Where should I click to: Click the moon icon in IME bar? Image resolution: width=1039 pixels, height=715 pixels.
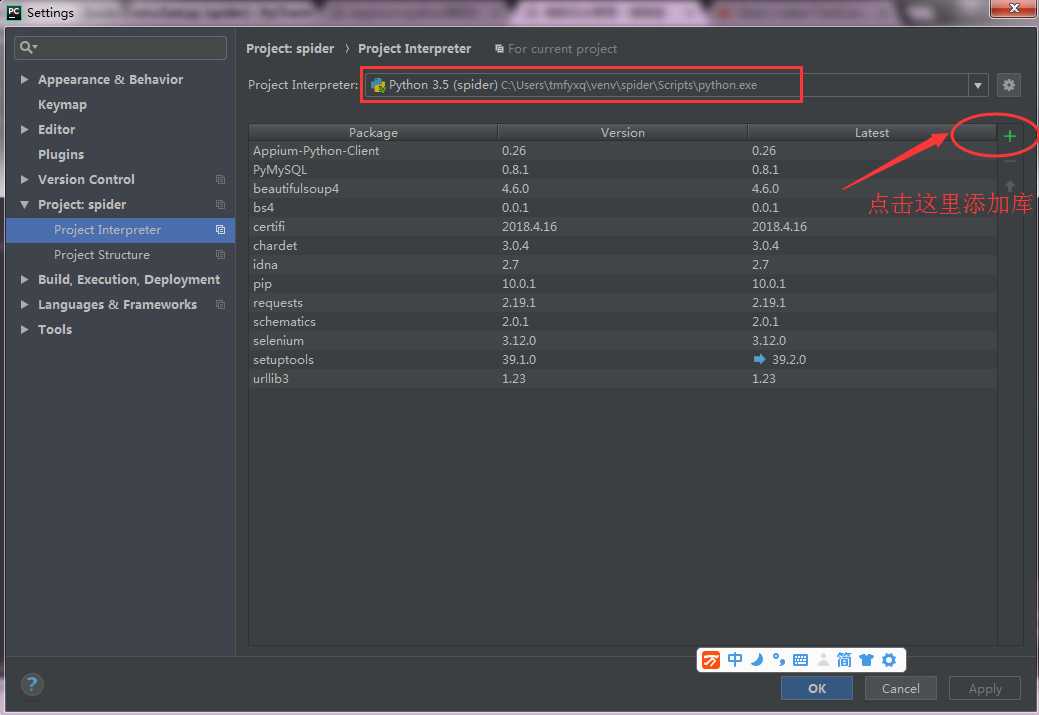pos(757,659)
